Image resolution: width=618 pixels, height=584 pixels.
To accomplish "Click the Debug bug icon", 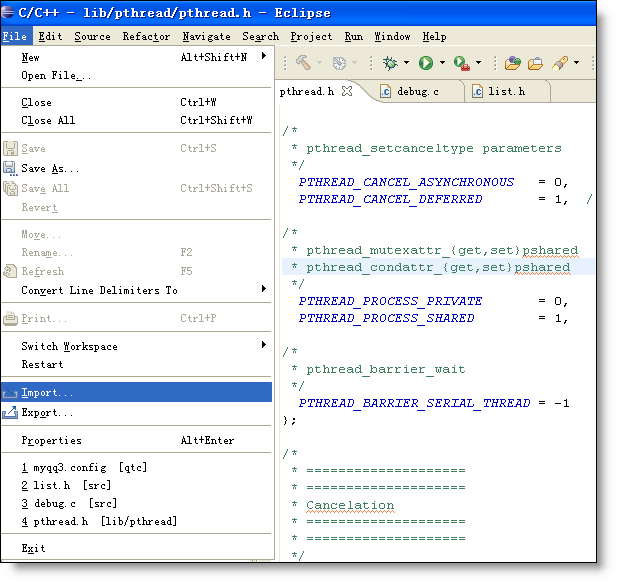I will 390,63.
